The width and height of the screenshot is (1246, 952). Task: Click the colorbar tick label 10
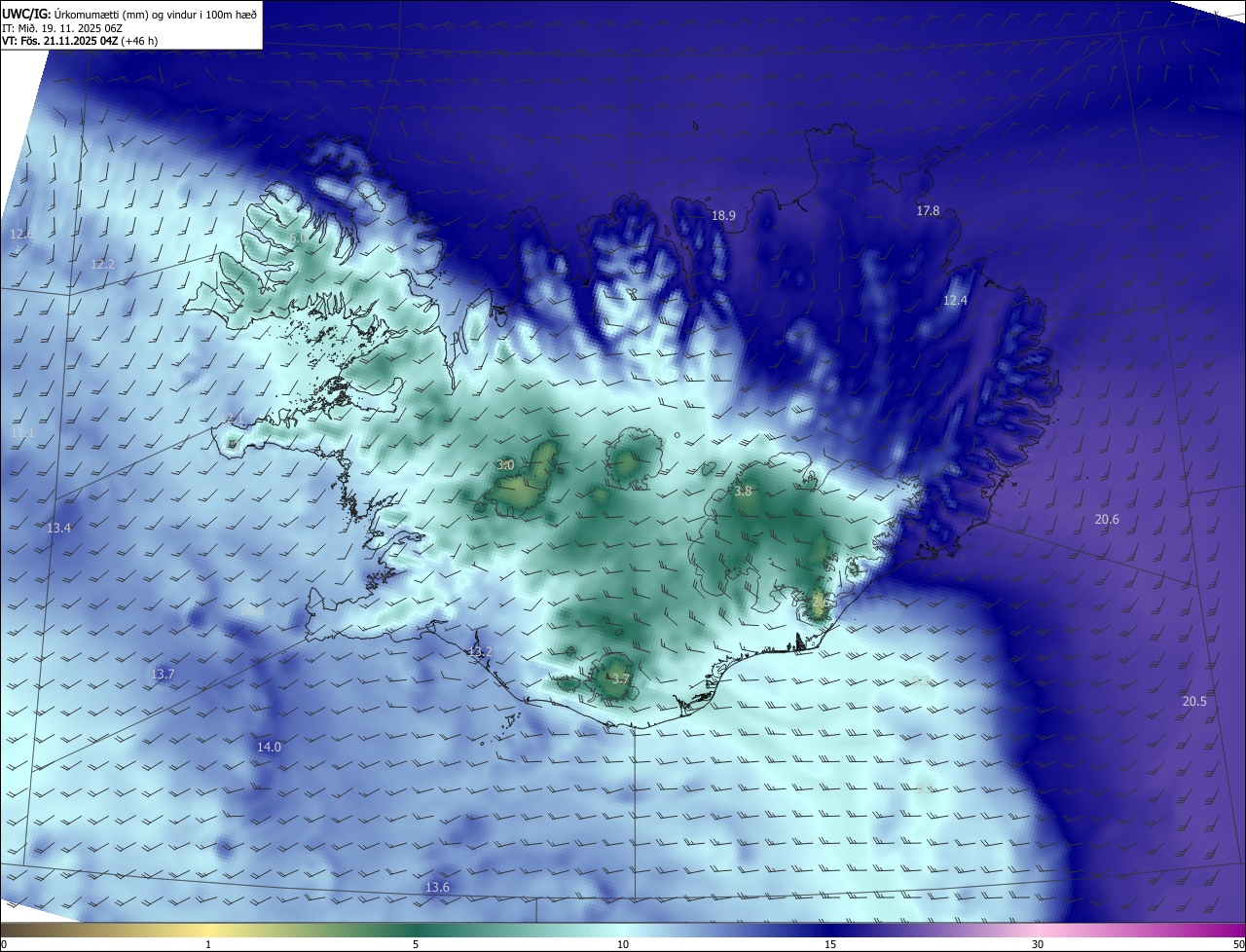point(623,944)
